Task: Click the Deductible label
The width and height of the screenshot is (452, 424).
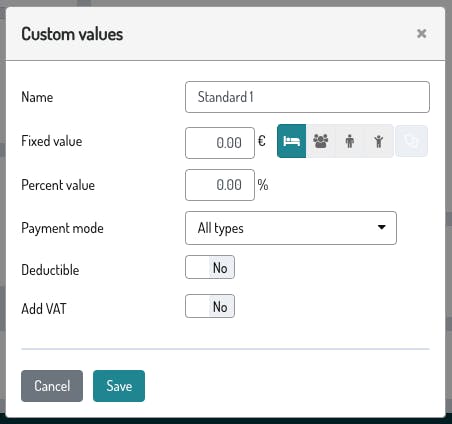Action: tap(50, 270)
